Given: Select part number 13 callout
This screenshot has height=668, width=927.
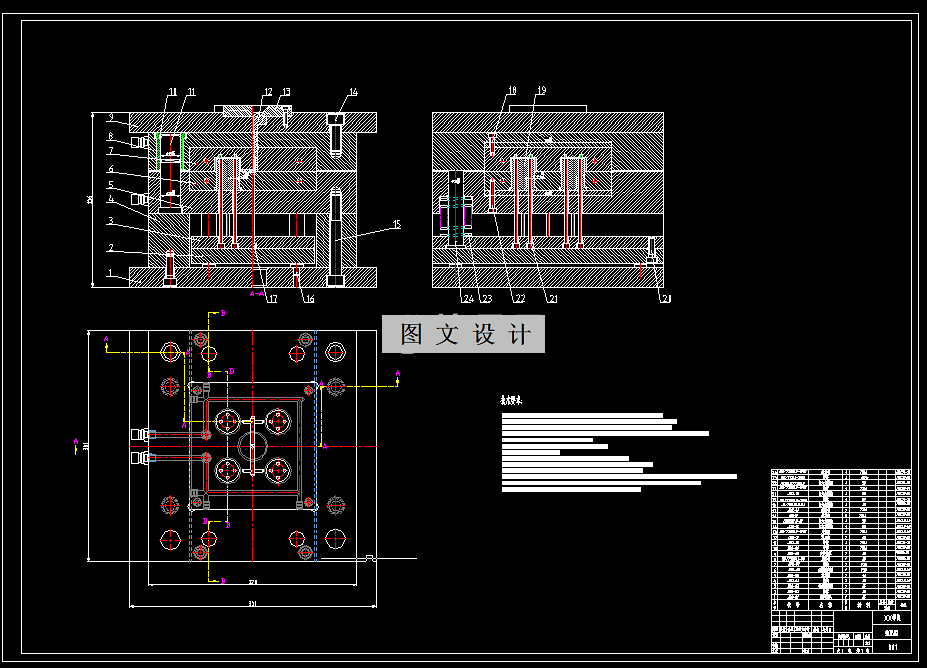Looking at the screenshot, I should [286, 92].
